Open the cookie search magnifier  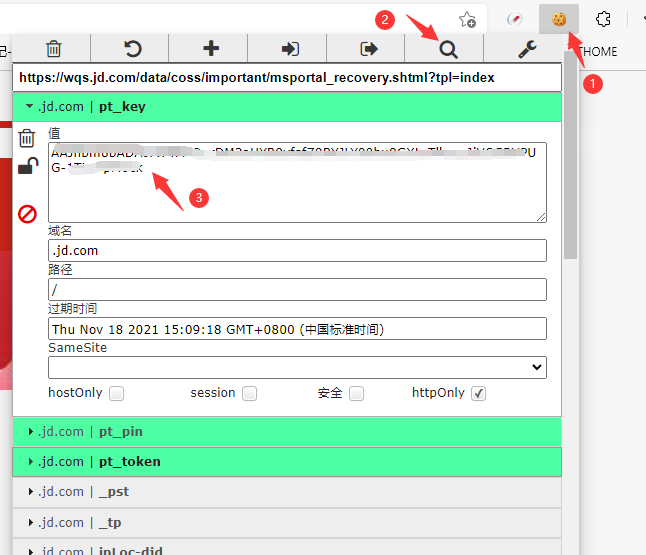pyautogui.click(x=448, y=49)
